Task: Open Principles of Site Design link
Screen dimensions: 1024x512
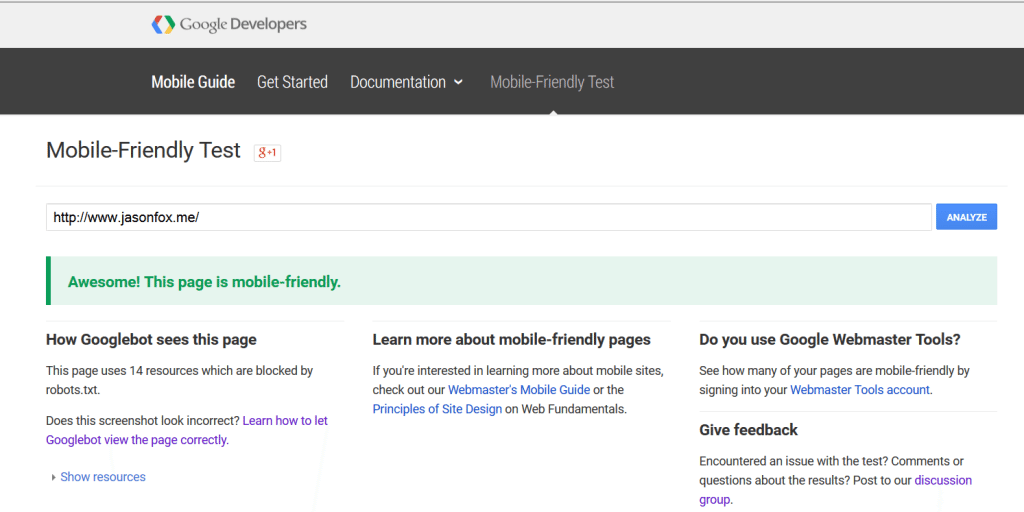Action: point(438,409)
